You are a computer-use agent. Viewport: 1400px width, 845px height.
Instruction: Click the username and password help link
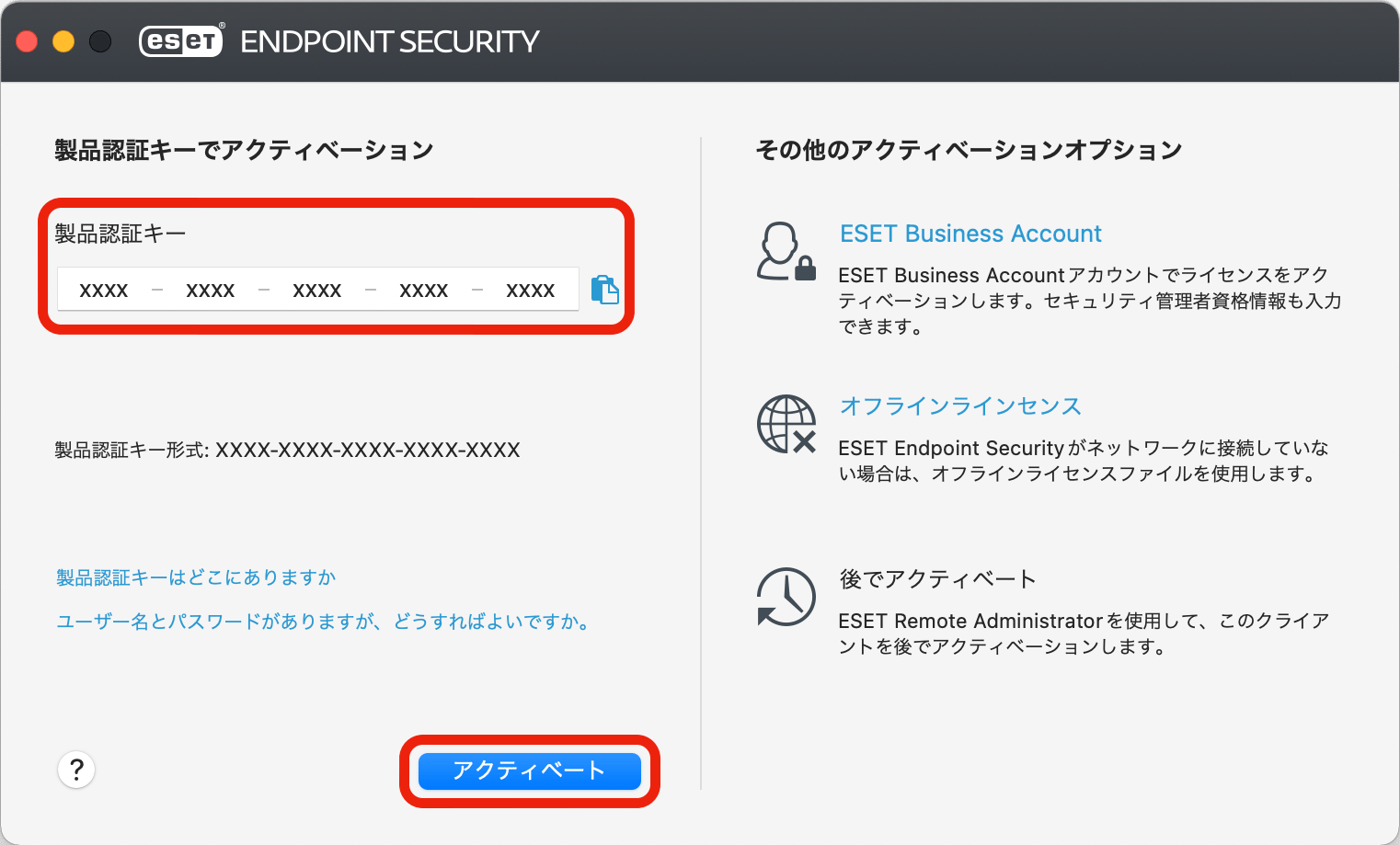point(322,622)
